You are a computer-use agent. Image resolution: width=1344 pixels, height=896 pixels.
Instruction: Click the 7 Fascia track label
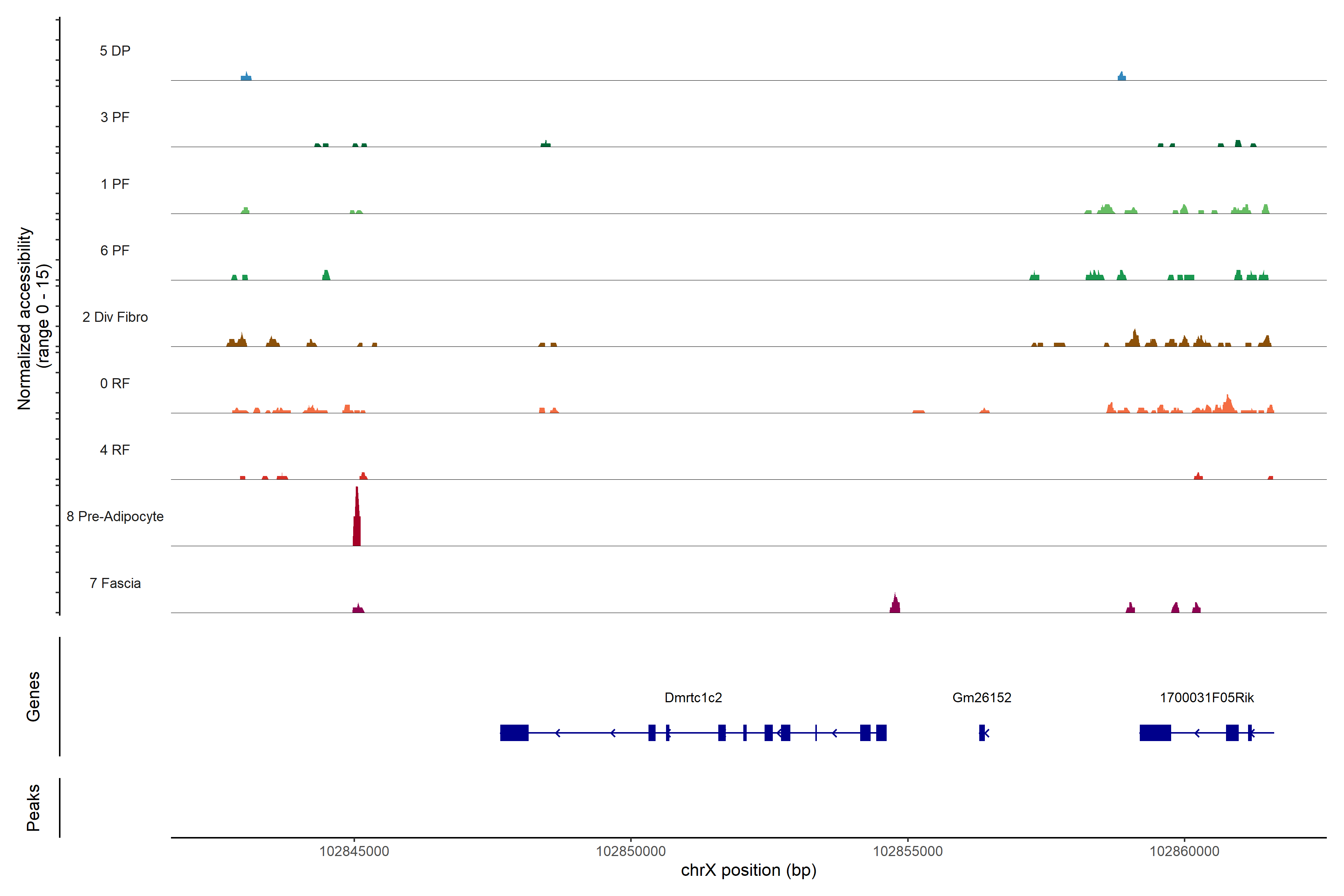point(115,584)
